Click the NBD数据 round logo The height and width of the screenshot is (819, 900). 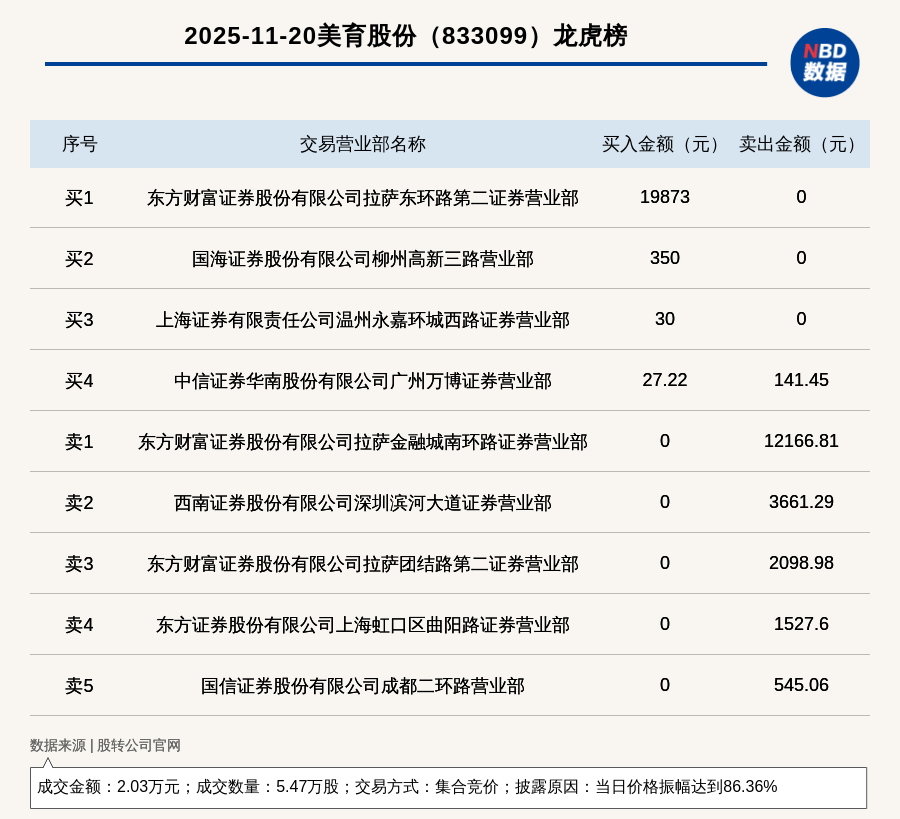[x=824, y=62]
